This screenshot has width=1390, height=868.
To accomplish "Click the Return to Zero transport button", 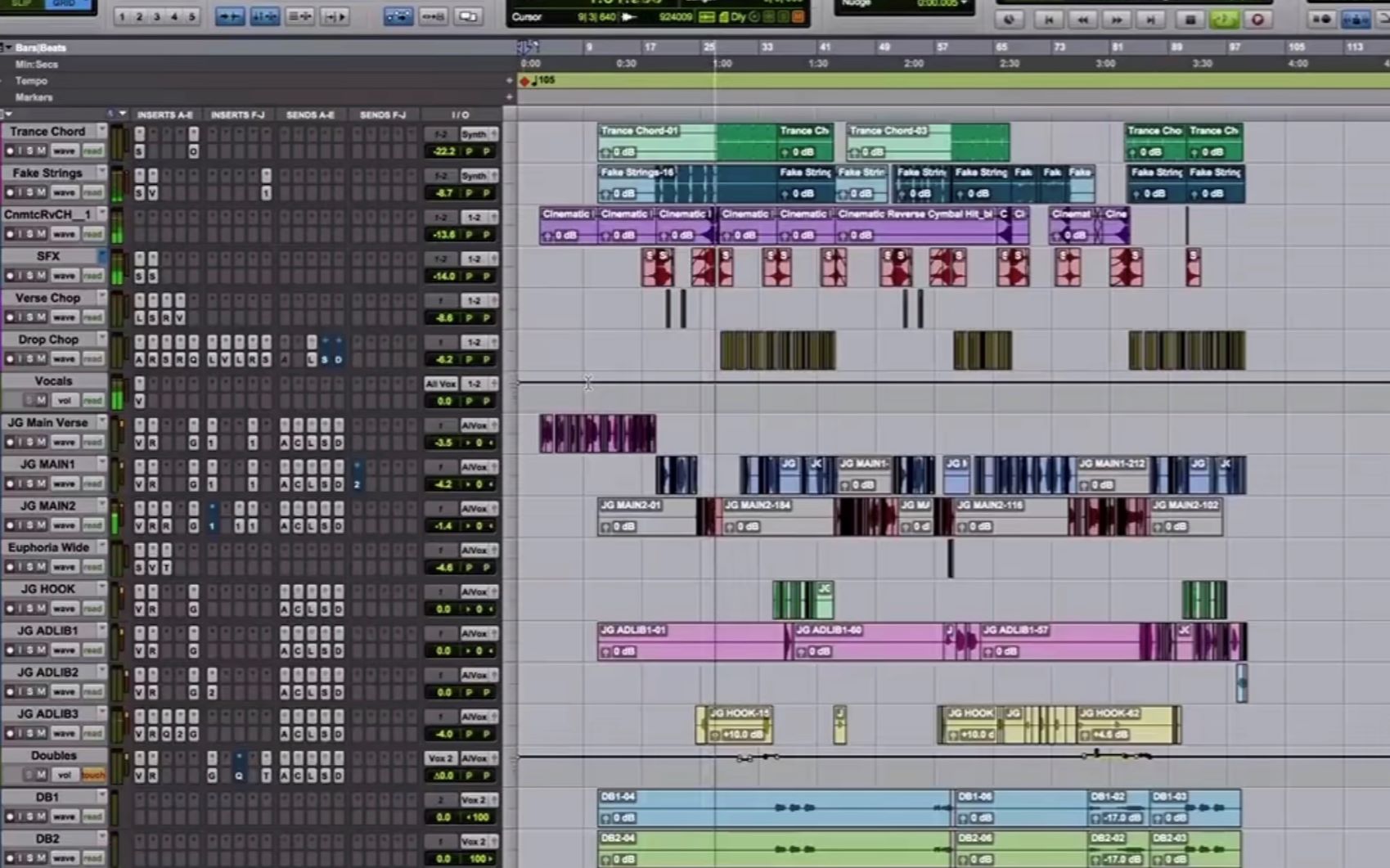I will (1049, 19).
